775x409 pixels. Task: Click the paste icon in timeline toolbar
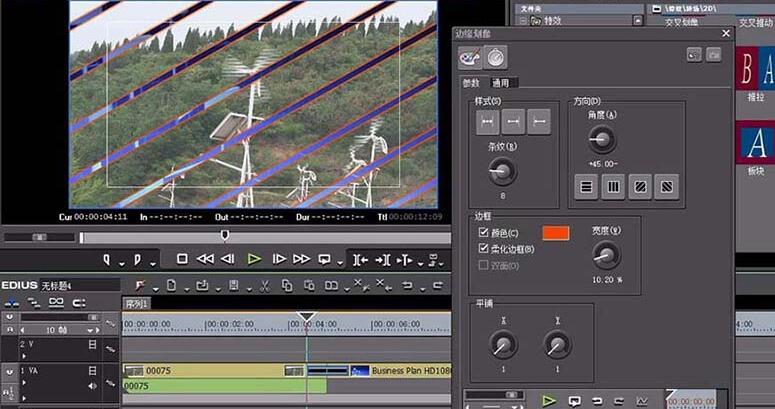point(309,285)
